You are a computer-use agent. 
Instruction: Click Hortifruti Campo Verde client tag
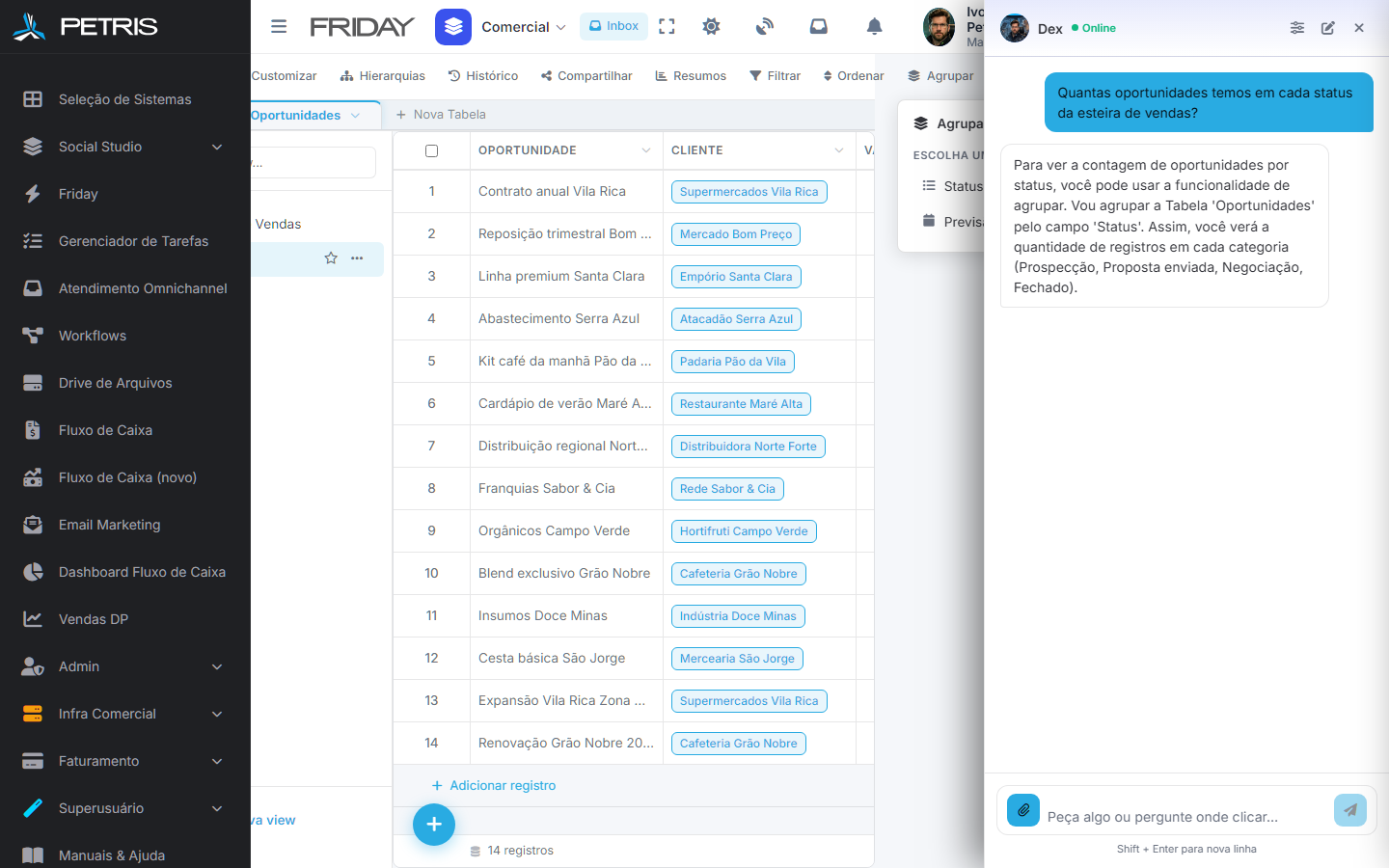click(x=744, y=531)
